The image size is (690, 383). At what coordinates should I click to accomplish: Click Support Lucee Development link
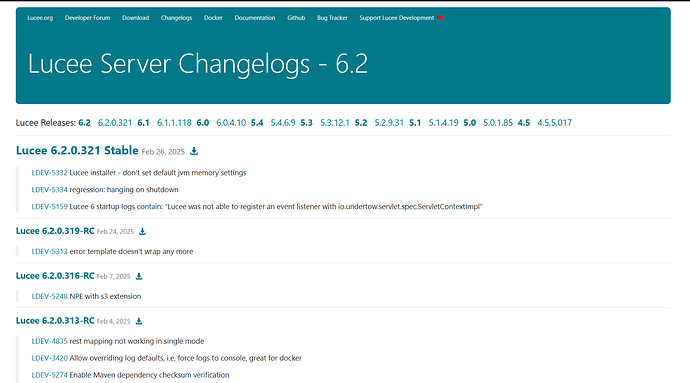[396, 18]
